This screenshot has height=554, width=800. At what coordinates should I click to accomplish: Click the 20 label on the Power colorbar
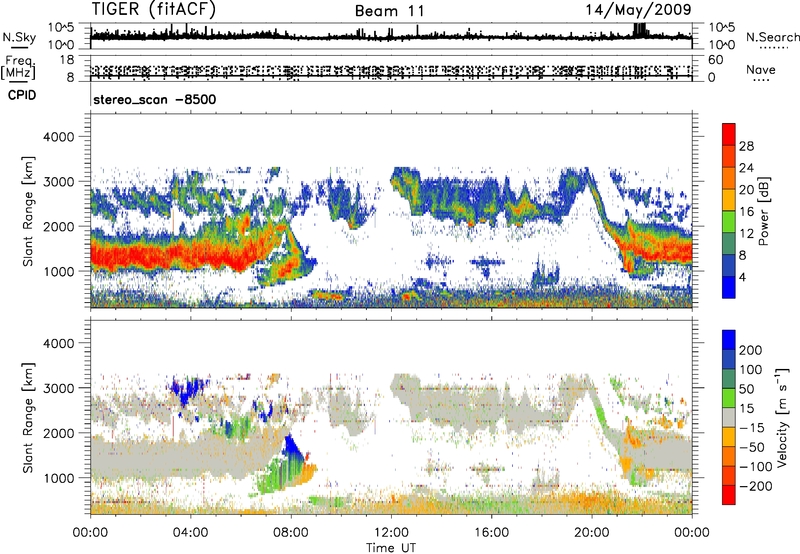(746, 190)
